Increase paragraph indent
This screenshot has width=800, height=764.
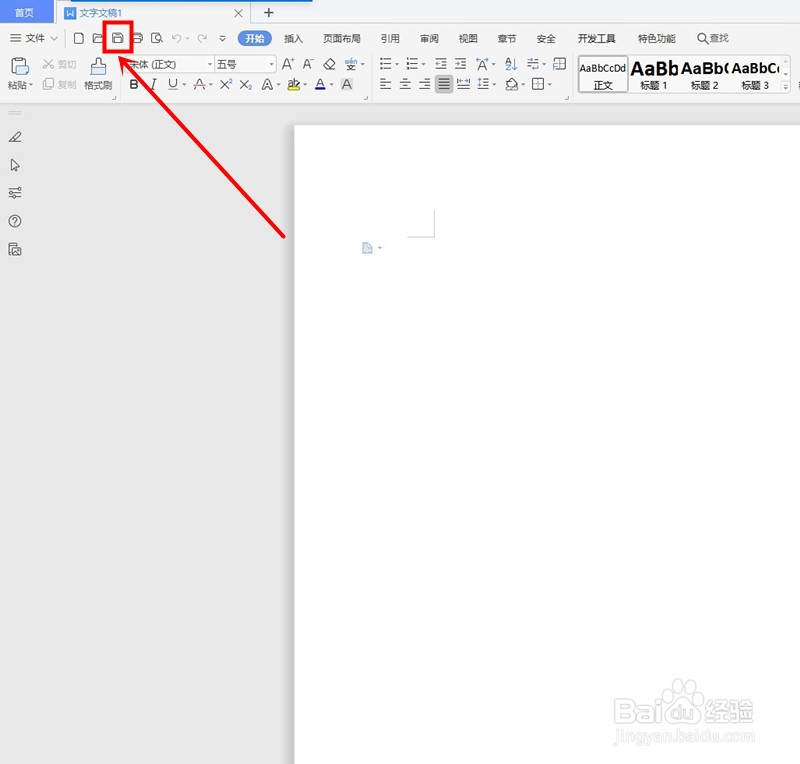coord(461,64)
